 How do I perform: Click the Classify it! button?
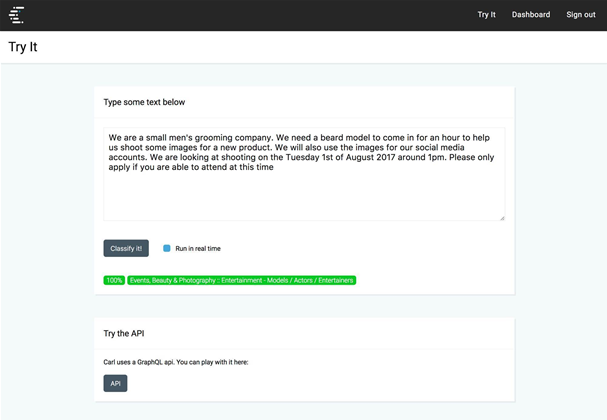click(x=126, y=248)
